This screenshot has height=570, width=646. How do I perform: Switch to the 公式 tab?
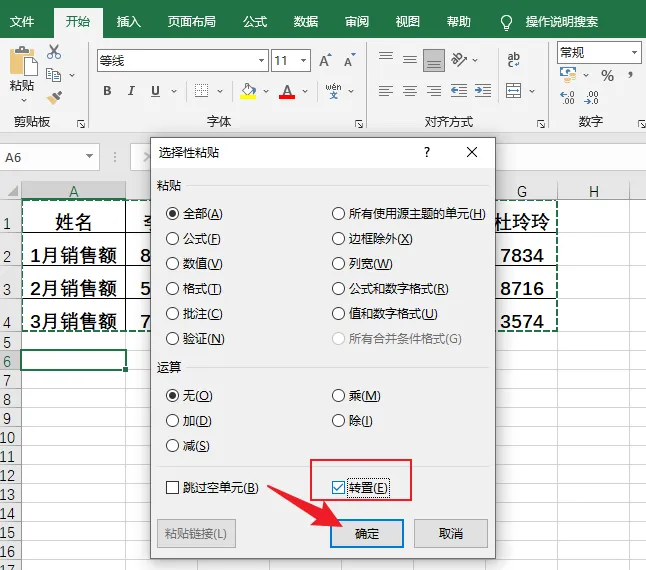255,21
